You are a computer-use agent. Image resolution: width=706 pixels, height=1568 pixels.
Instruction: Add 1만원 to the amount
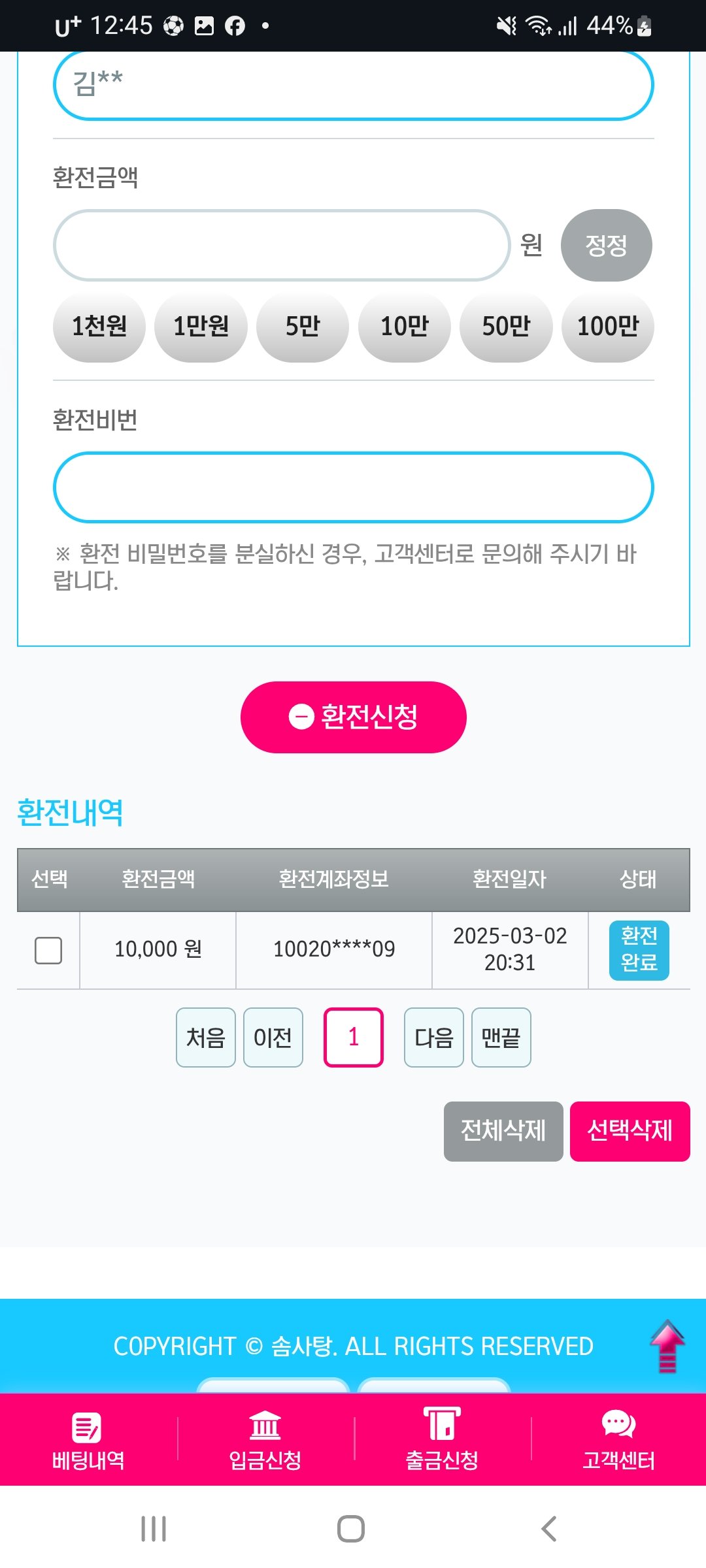coord(201,327)
